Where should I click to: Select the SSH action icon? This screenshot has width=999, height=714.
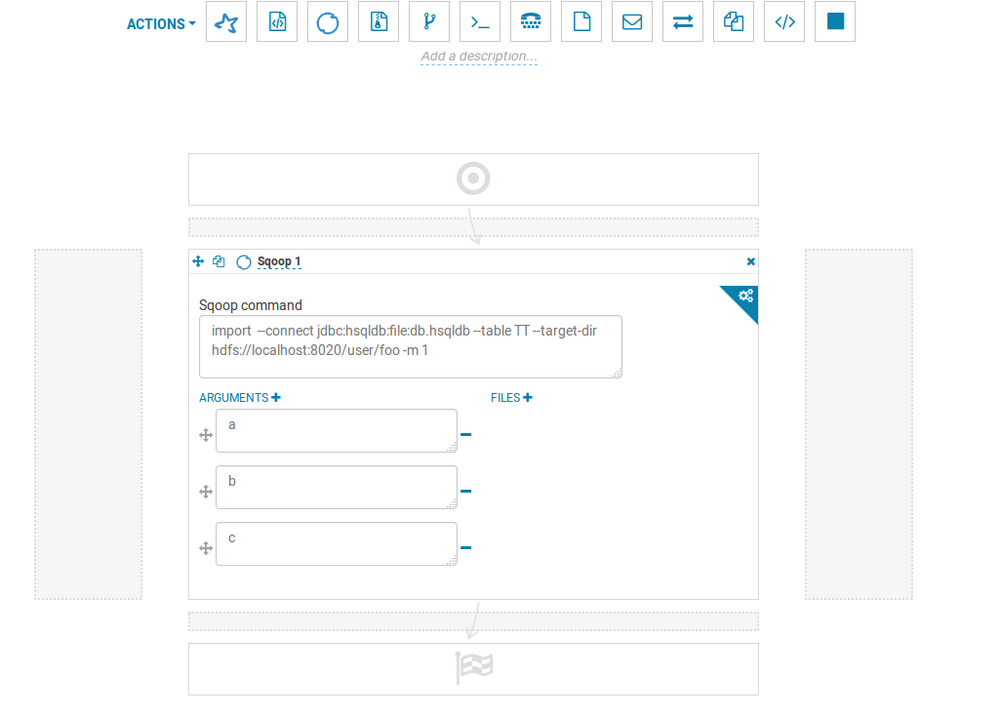click(531, 22)
